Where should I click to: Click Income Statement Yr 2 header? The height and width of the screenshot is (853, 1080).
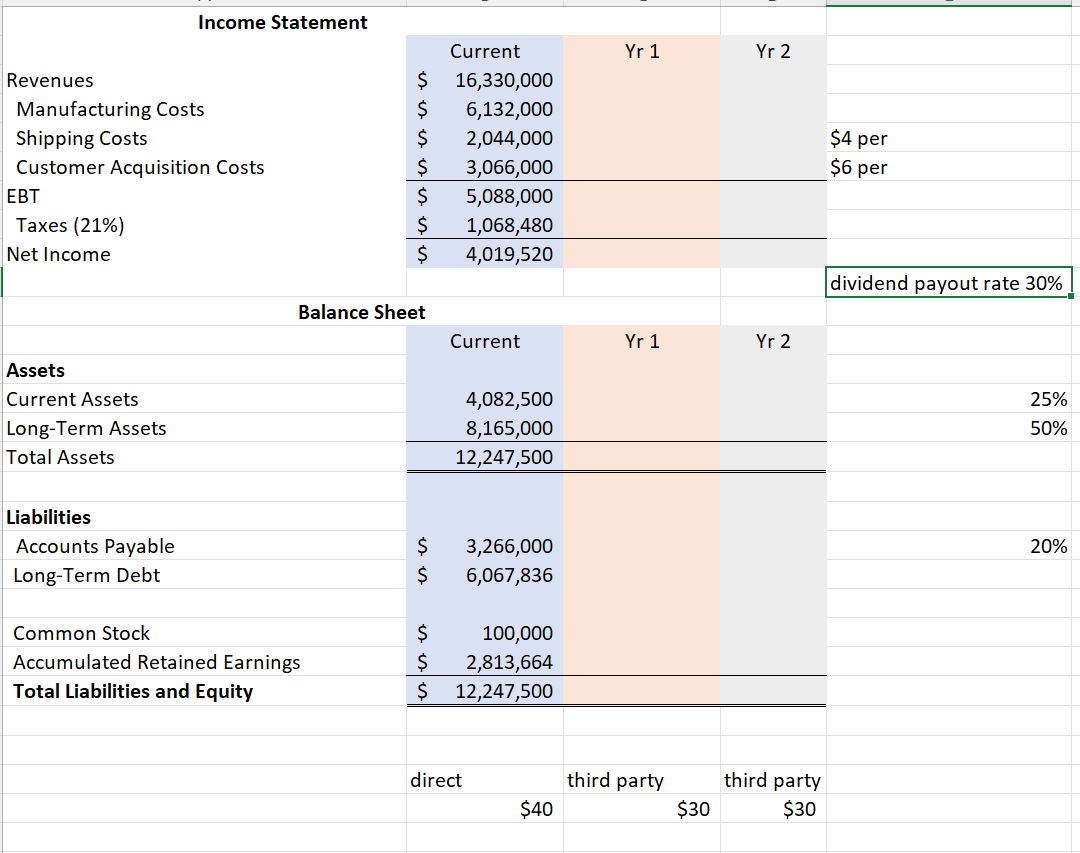click(x=773, y=51)
